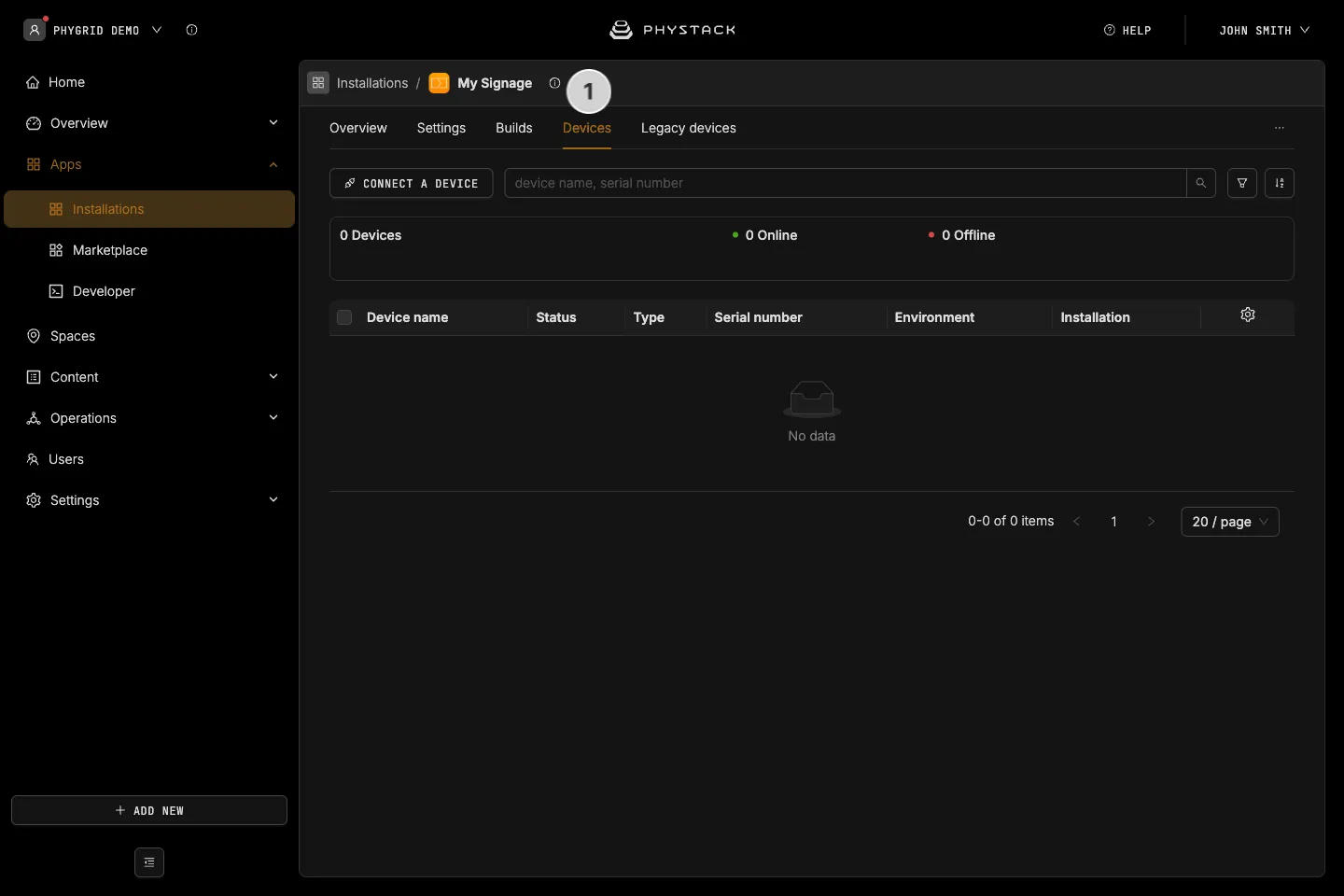Click the Phygrid Demo tenant avatar
1344x896 pixels.
point(35,30)
